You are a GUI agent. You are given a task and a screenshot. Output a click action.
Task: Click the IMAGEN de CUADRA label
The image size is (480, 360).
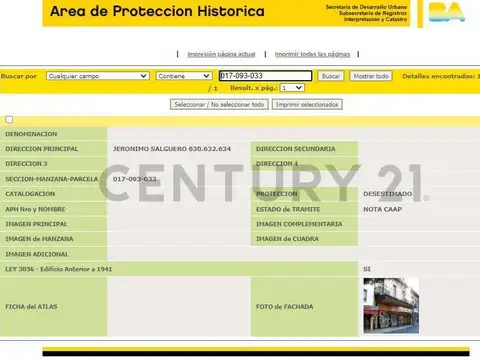(287, 239)
